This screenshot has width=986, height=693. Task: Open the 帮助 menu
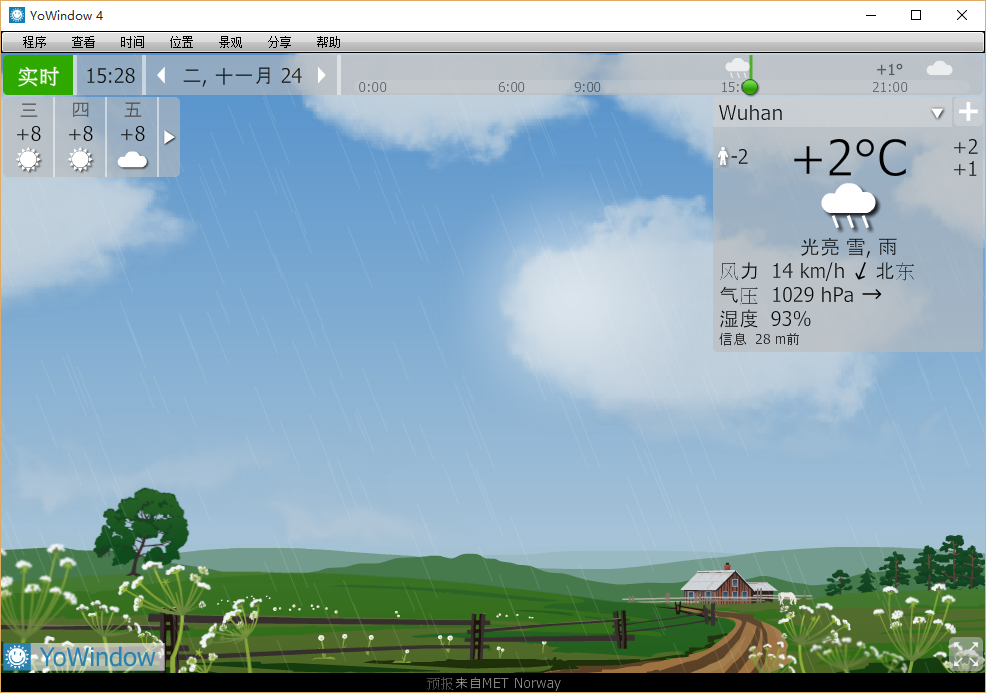pos(328,42)
